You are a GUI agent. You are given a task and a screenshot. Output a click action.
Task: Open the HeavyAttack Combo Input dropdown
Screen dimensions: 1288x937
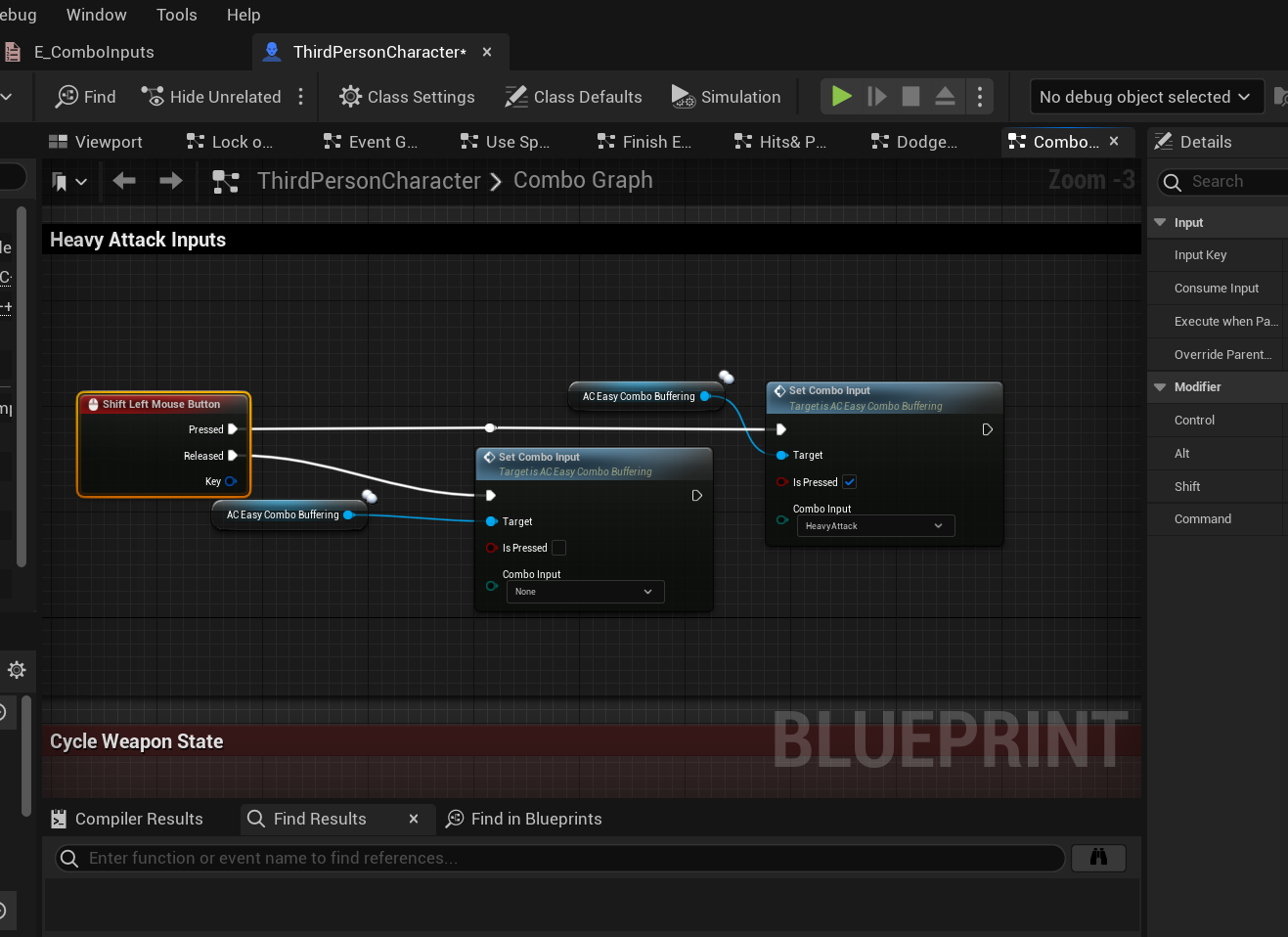[875, 525]
